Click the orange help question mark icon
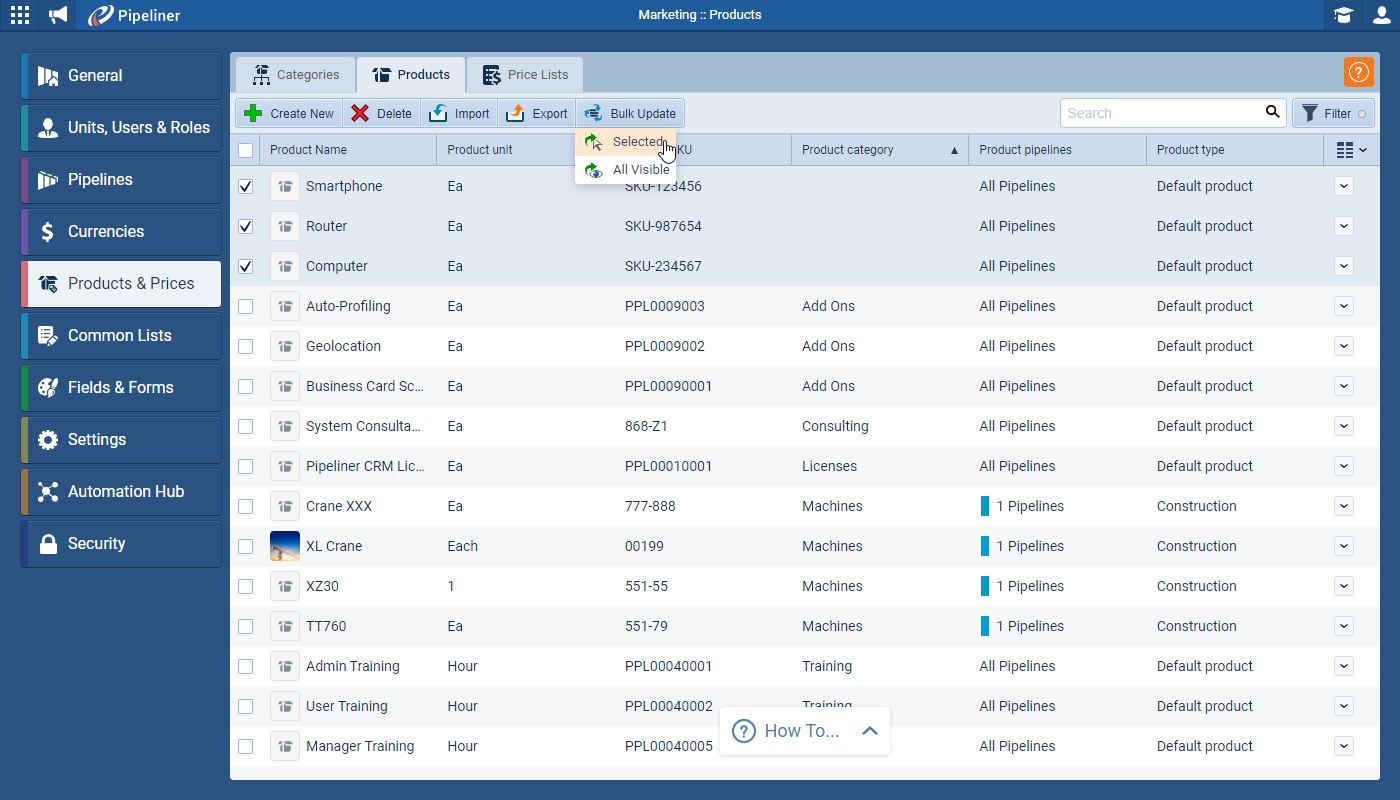 [x=1358, y=72]
